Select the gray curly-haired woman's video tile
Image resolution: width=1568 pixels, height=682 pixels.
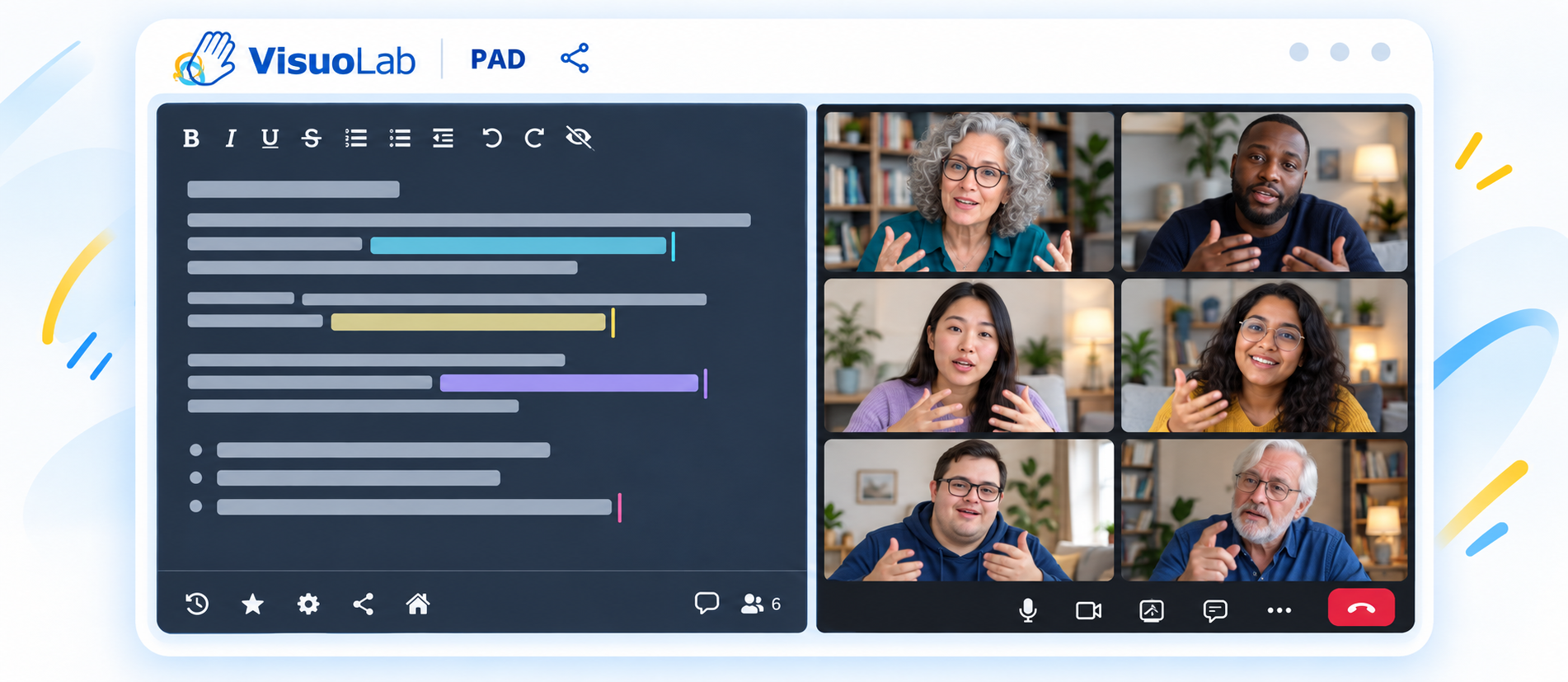[969, 192]
